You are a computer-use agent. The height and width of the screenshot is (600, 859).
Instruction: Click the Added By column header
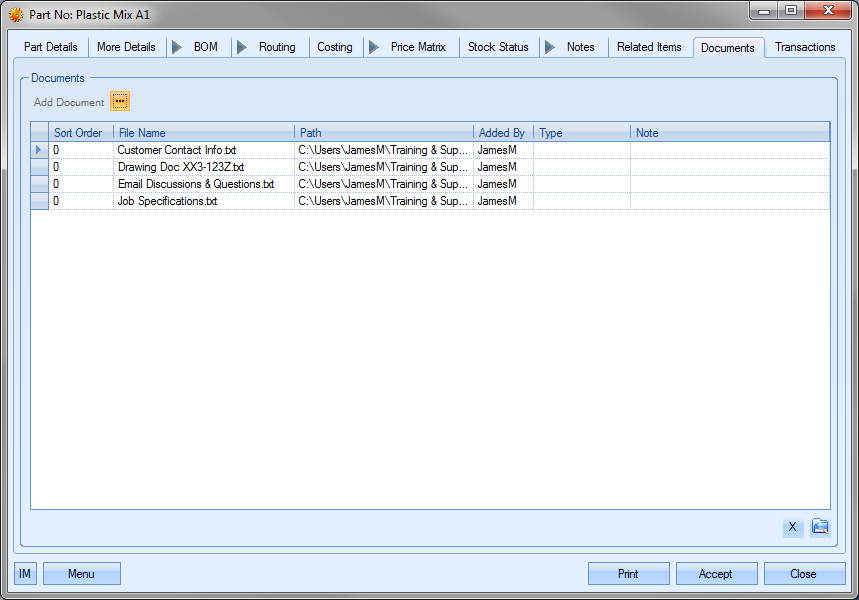pyautogui.click(x=503, y=133)
